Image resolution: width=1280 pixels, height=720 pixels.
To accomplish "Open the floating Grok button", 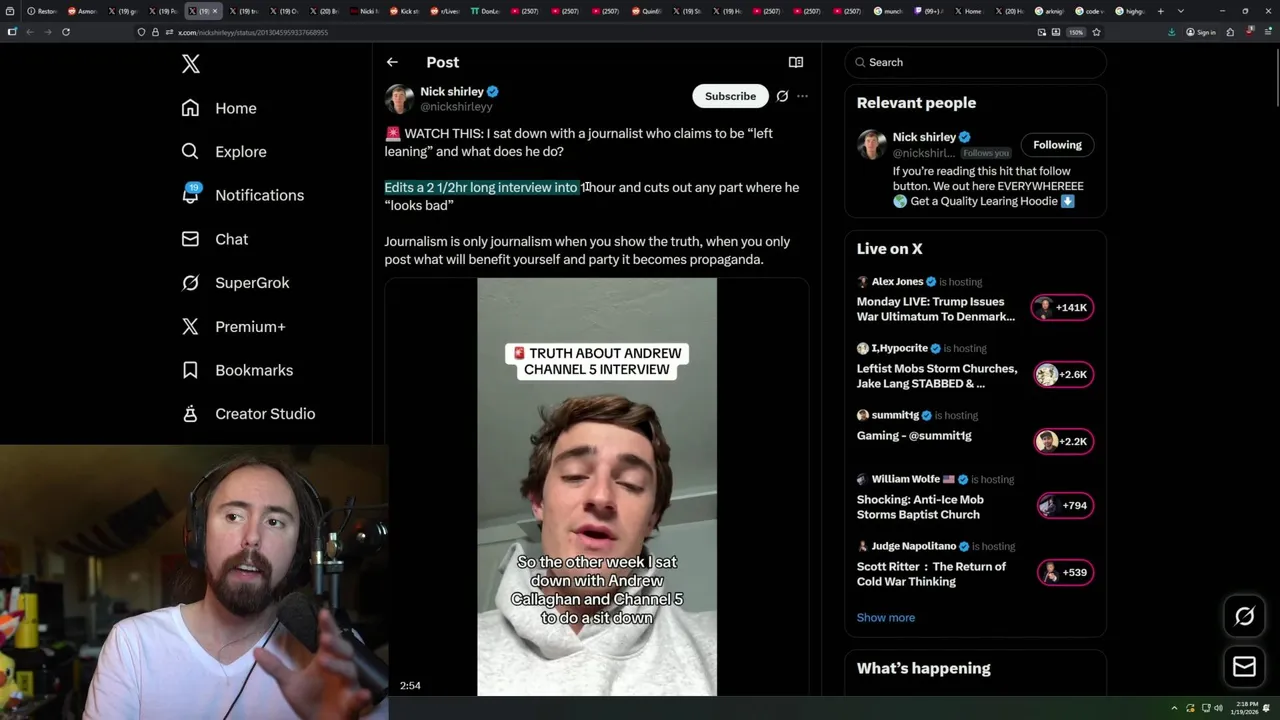I will pyautogui.click(x=1244, y=616).
